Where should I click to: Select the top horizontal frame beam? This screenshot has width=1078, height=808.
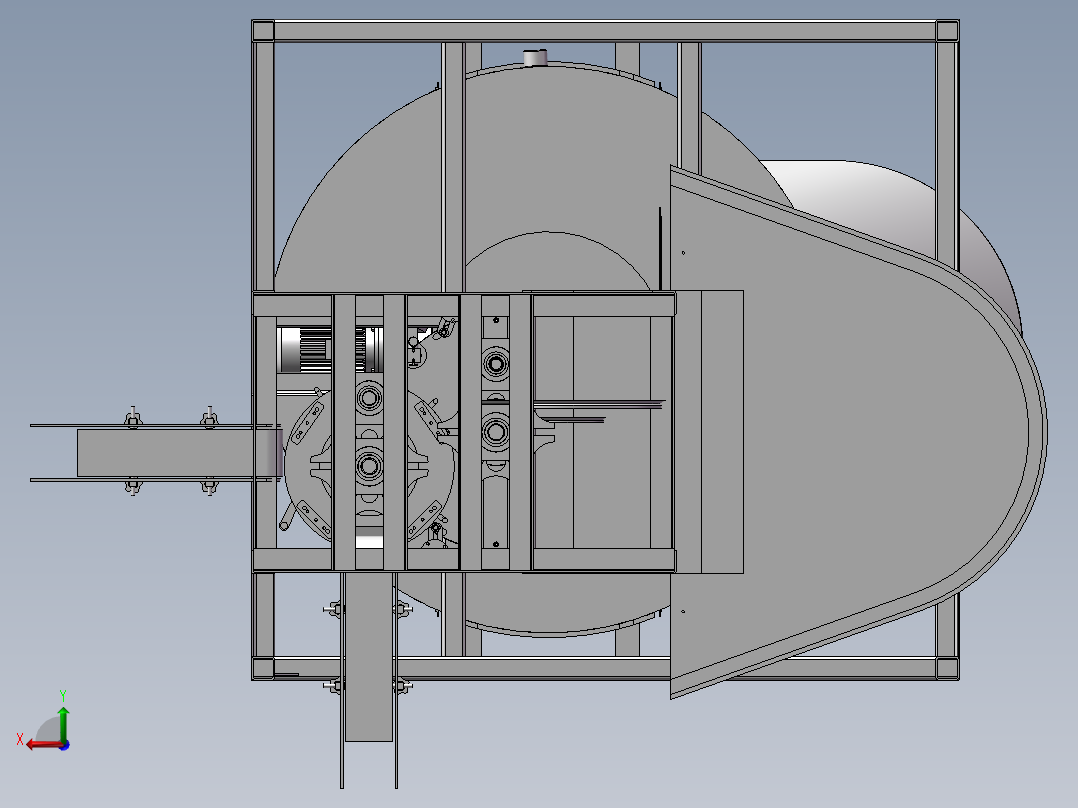pos(605,31)
